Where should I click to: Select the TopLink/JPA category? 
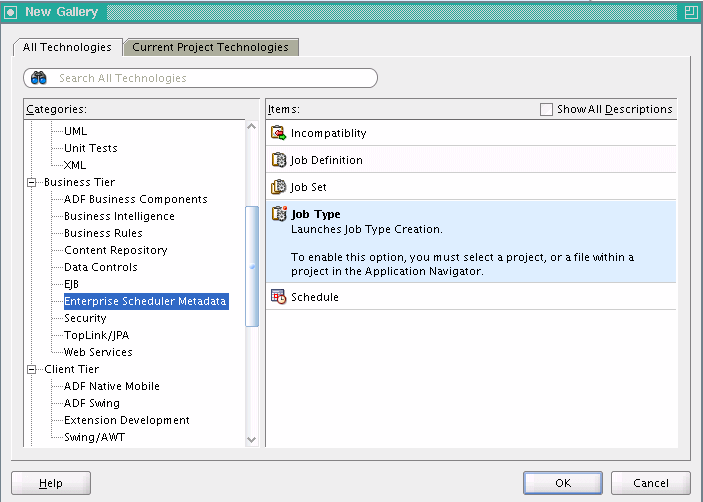96,335
